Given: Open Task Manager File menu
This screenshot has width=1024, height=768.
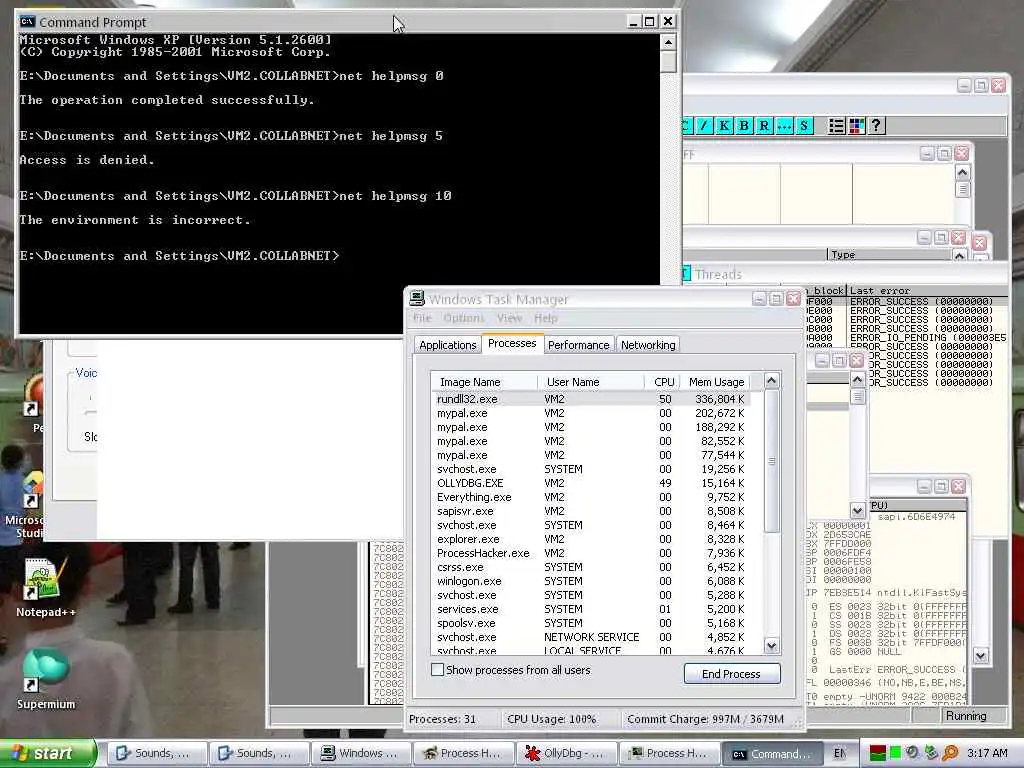Looking at the screenshot, I should pos(422,318).
